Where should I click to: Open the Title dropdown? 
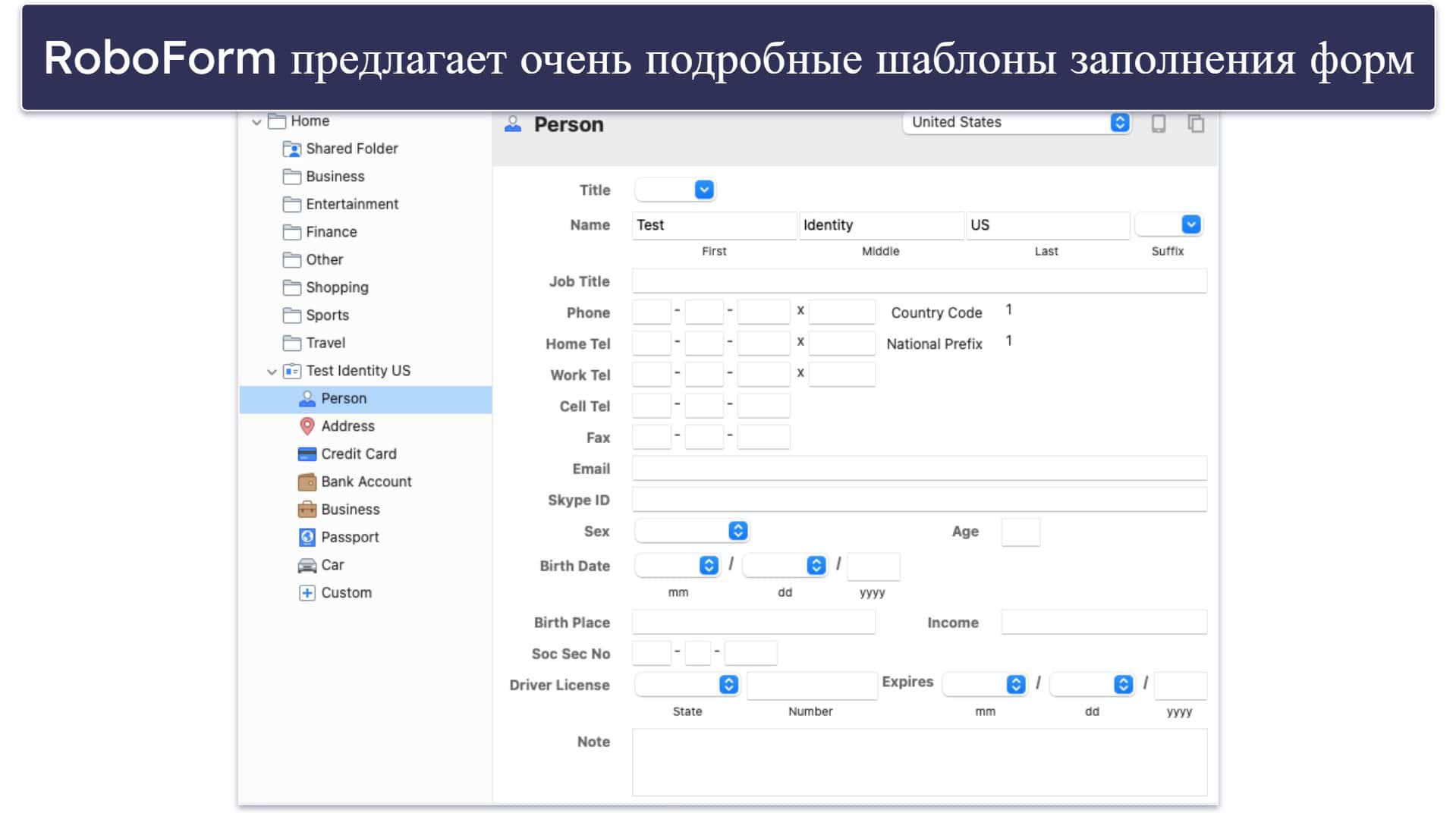[675, 190]
